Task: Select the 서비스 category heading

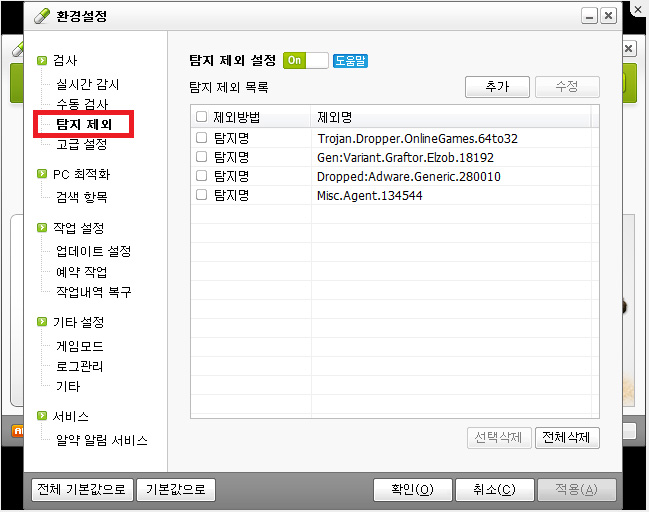Action: tap(71, 416)
